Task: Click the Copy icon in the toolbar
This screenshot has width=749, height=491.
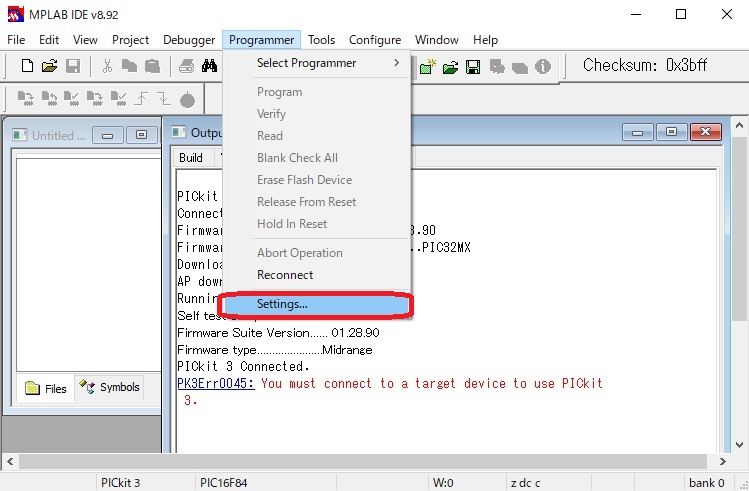Action: [x=129, y=66]
